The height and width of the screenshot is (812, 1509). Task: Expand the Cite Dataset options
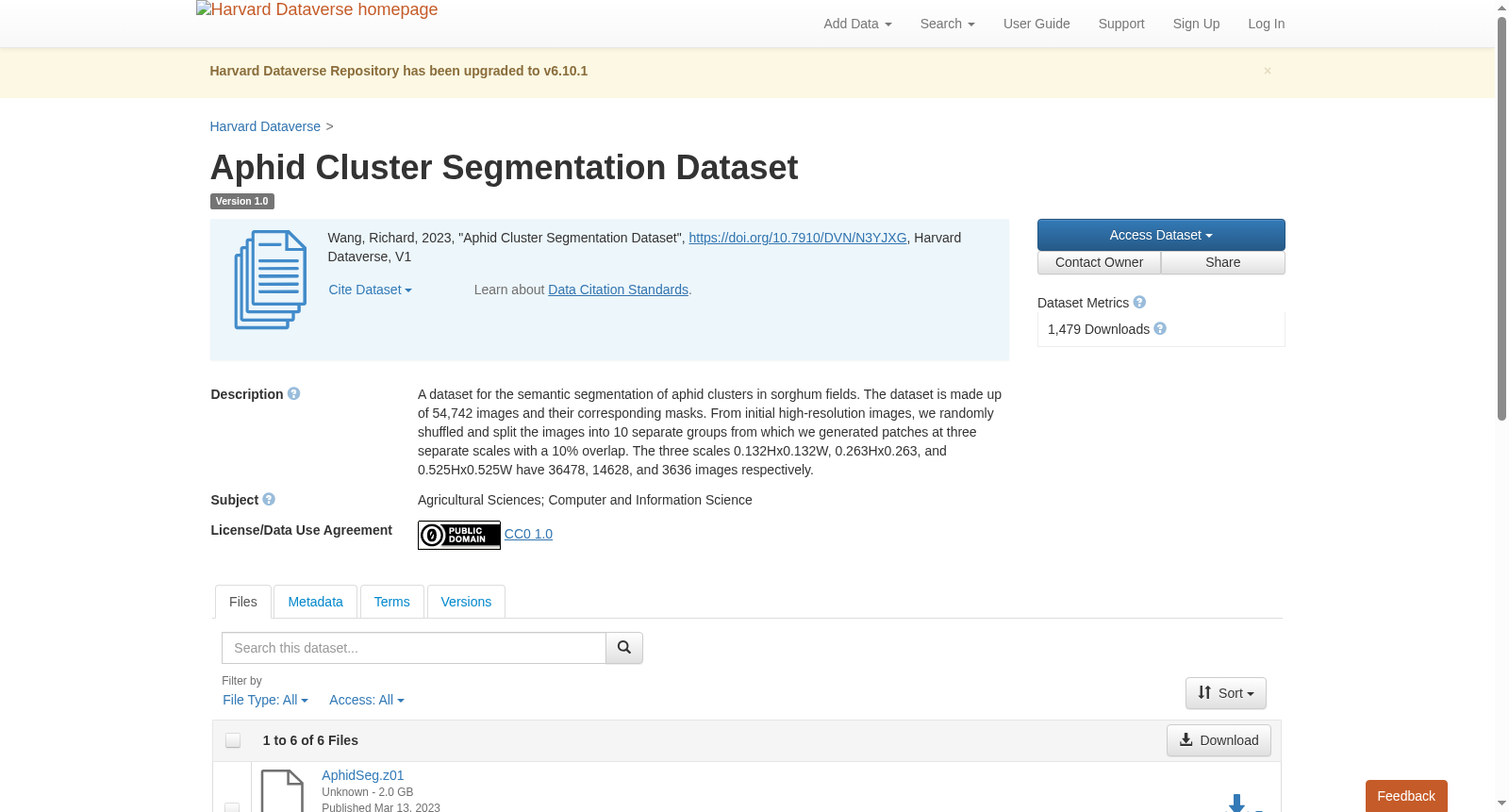(371, 290)
